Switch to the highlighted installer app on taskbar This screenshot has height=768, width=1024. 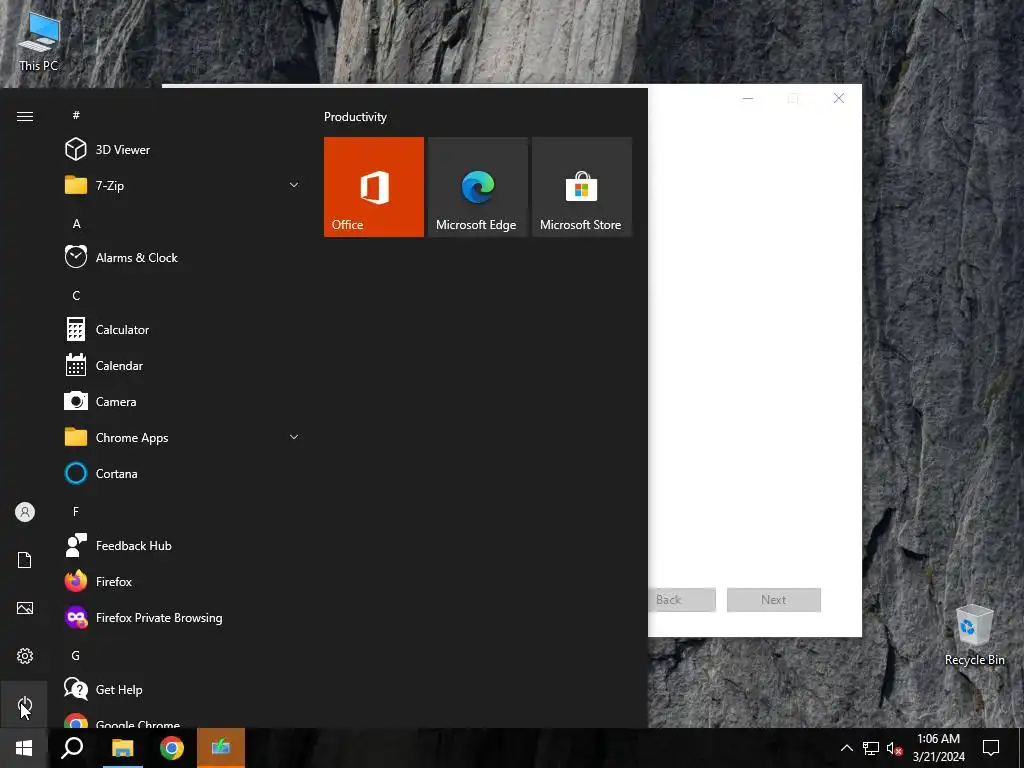click(x=221, y=748)
